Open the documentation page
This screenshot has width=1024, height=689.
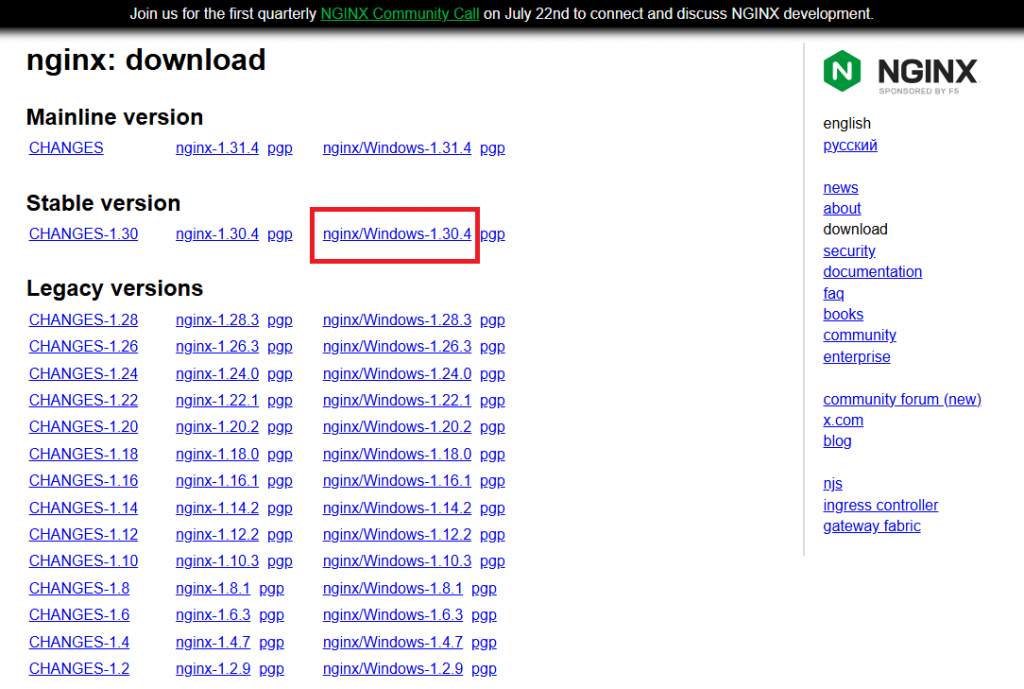[x=872, y=272]
